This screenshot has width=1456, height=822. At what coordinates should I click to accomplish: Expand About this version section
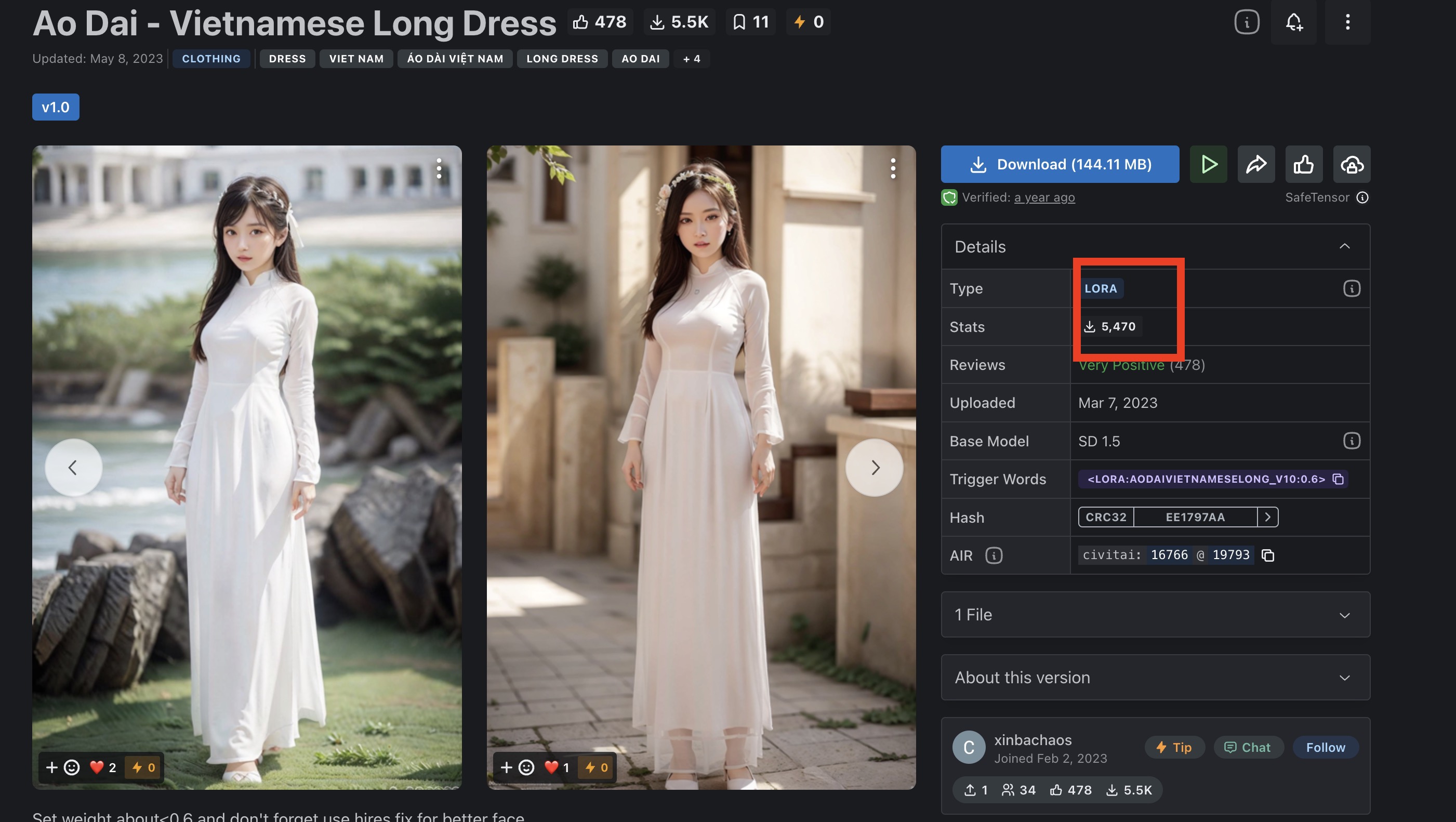tap(1155, 677)
